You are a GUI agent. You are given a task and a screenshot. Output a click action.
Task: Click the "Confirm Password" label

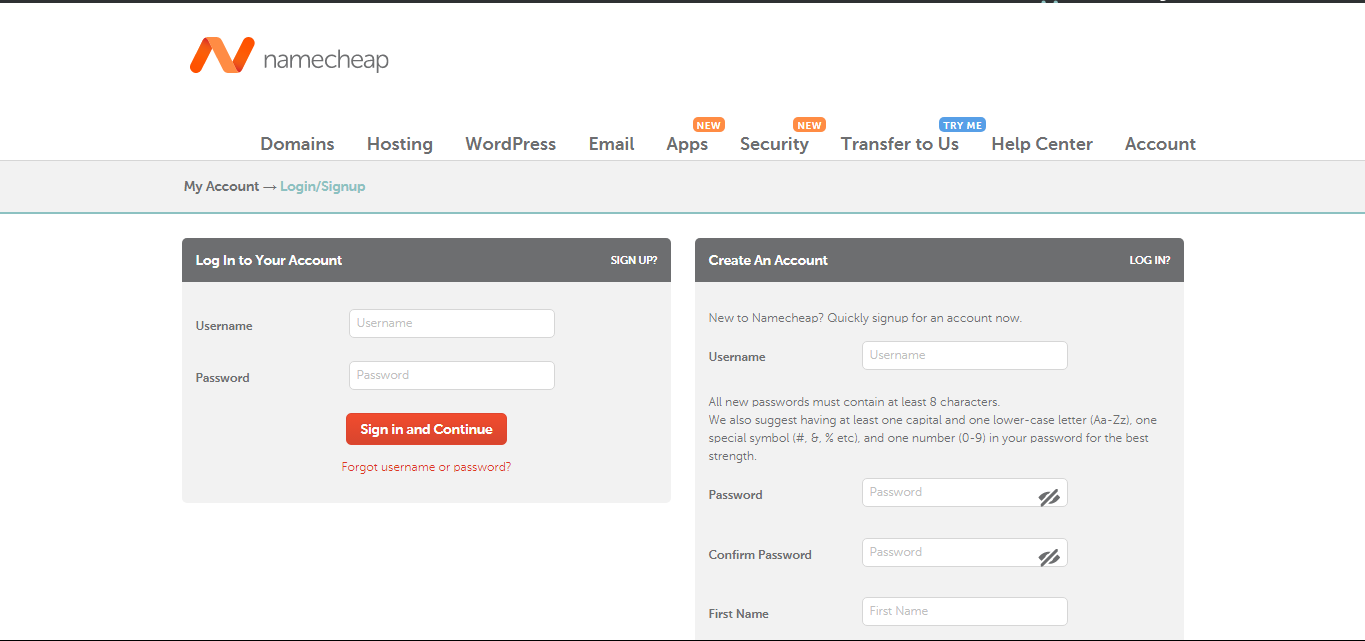click(x=760, y=555)
